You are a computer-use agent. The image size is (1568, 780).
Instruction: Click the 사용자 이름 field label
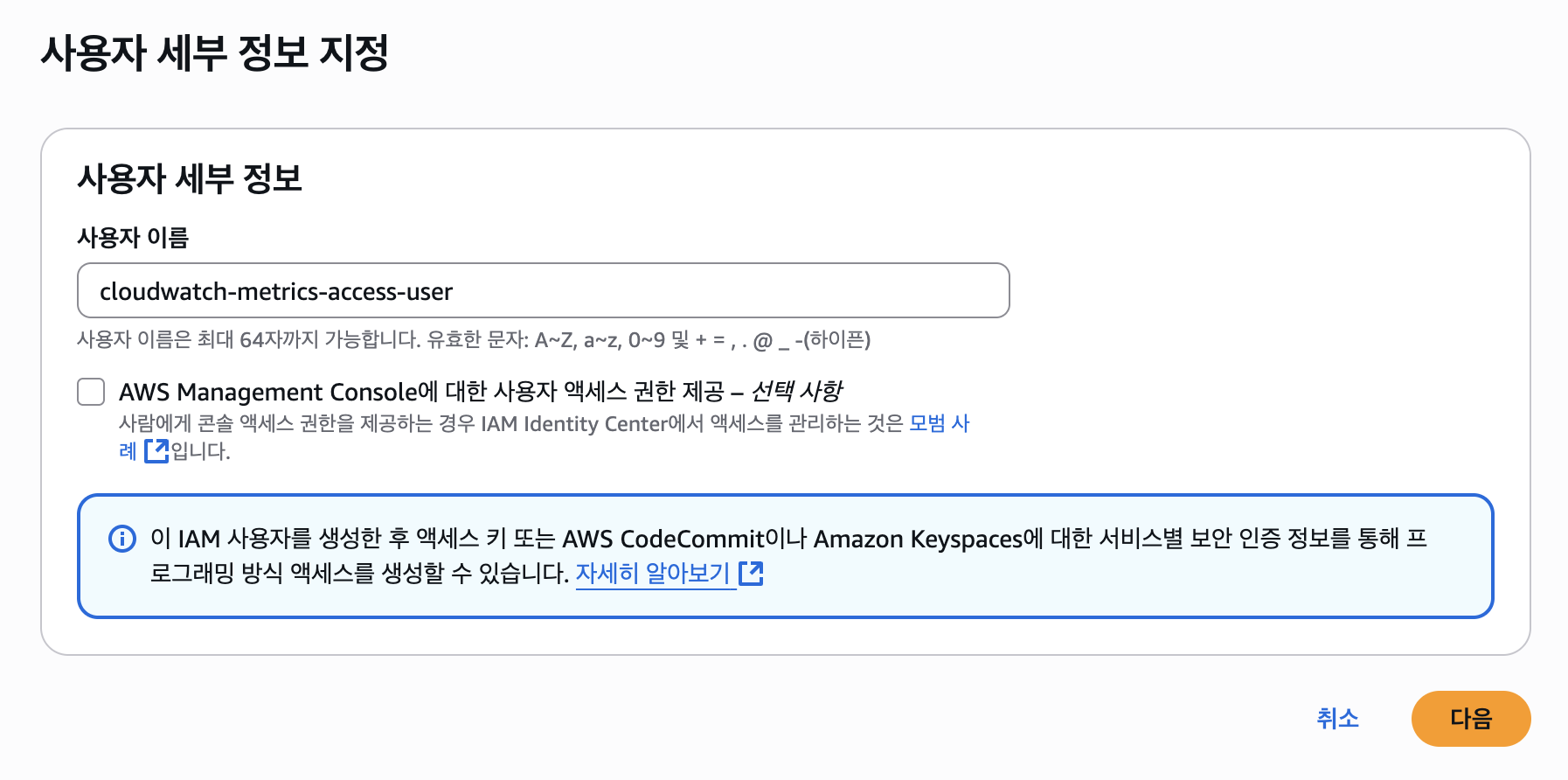(x=133, y=238)
